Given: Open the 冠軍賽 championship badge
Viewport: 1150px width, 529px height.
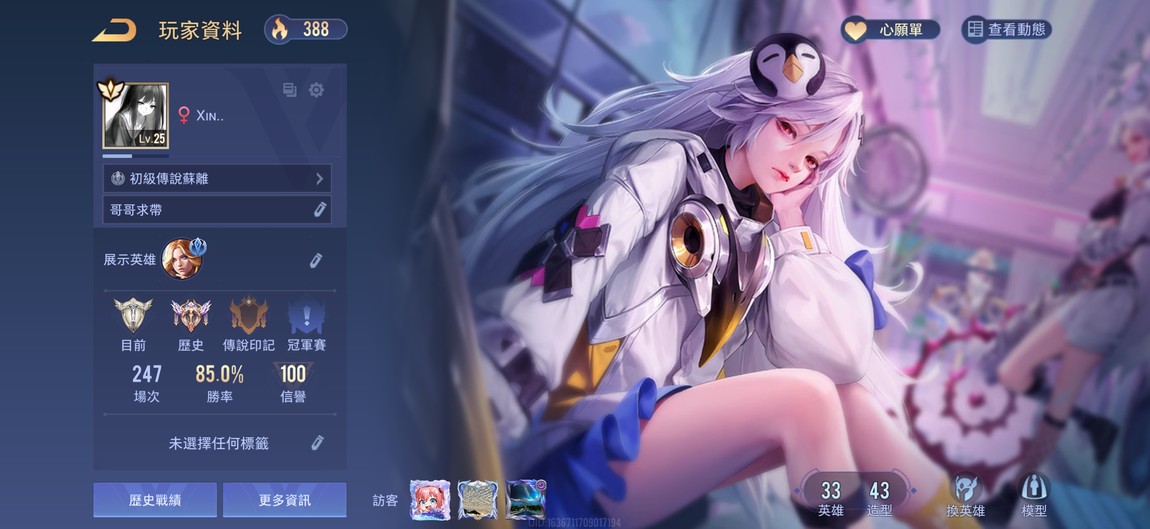Looking at the screenshot, I should coord(306,318).
